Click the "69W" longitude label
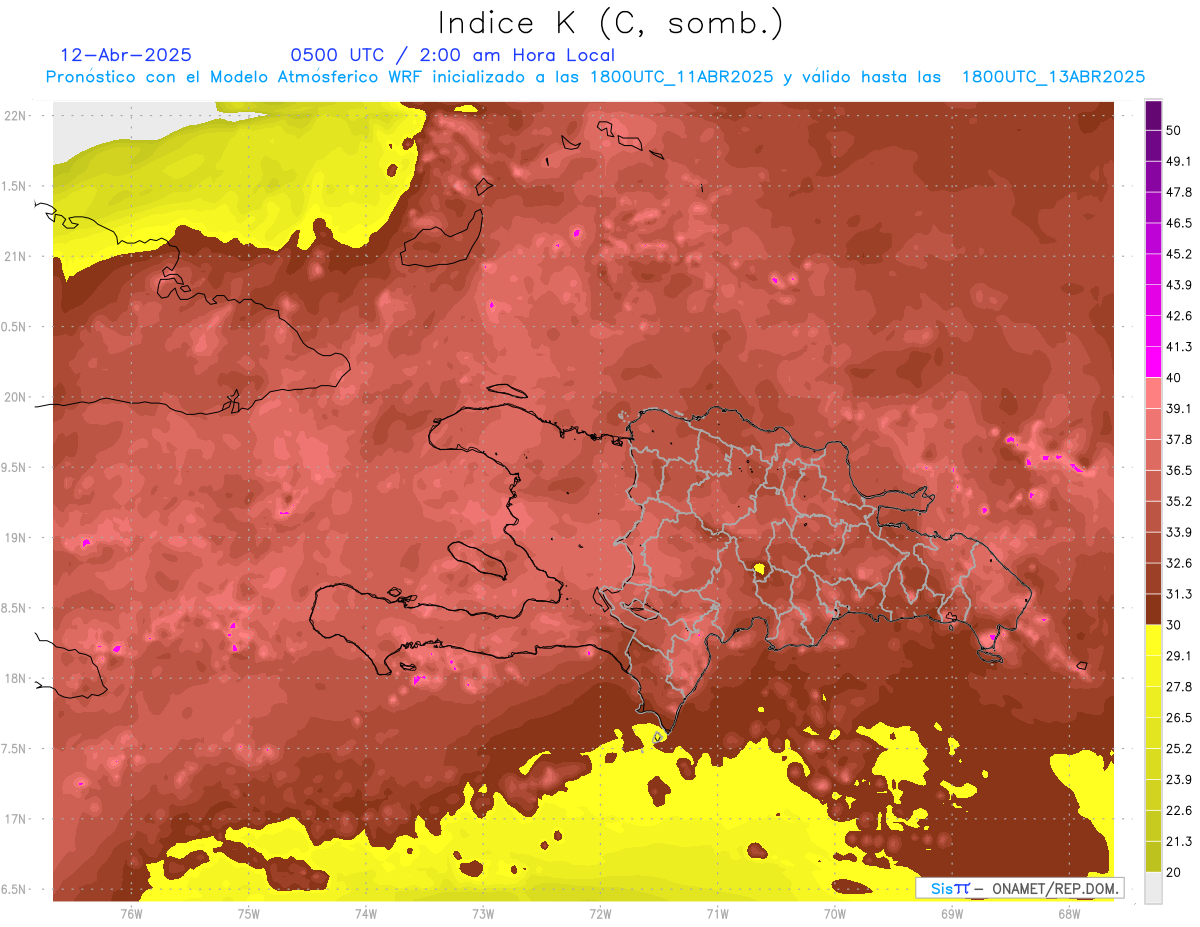Viewport: 1200px width, 927px height. coord(952,913)
